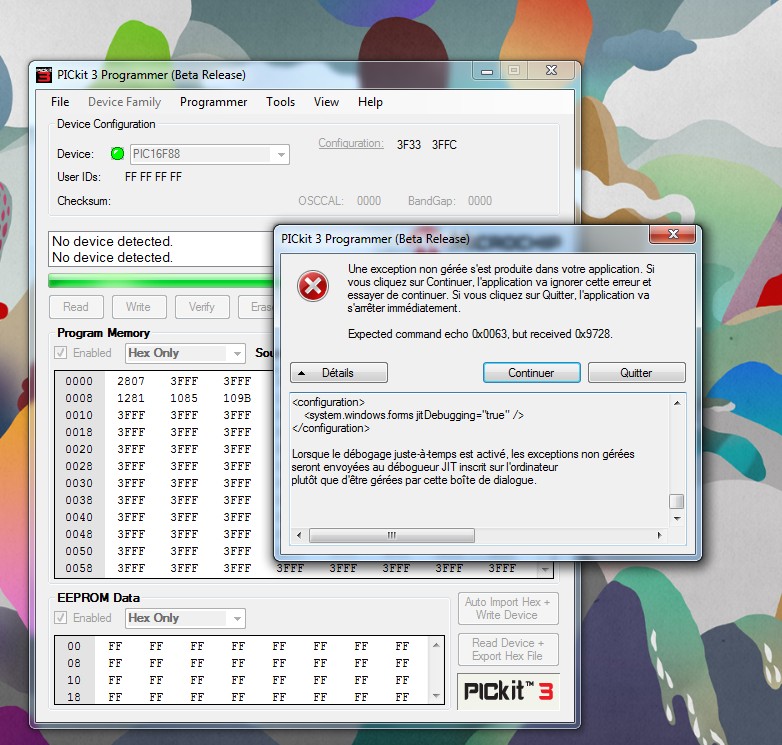Open Program Memory Hex Only dropdown
782x745 pixels.
[237, 354]
